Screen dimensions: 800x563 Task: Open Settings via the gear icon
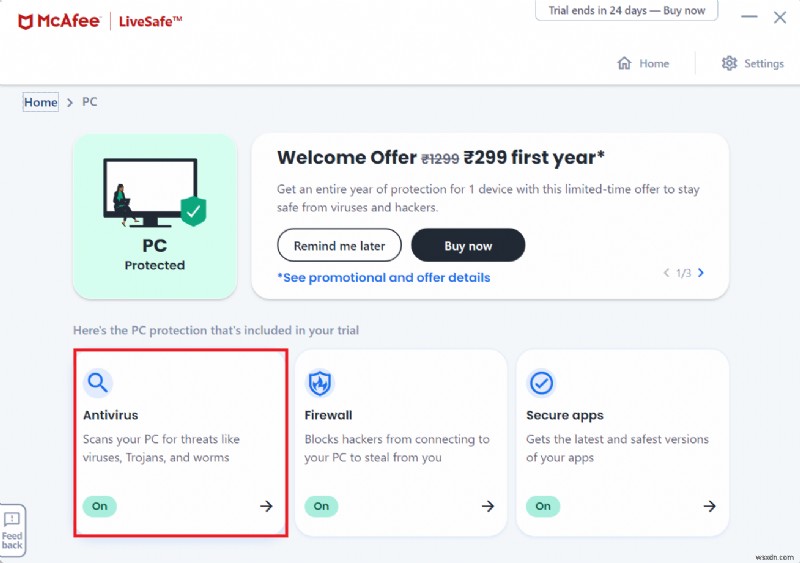729,63
